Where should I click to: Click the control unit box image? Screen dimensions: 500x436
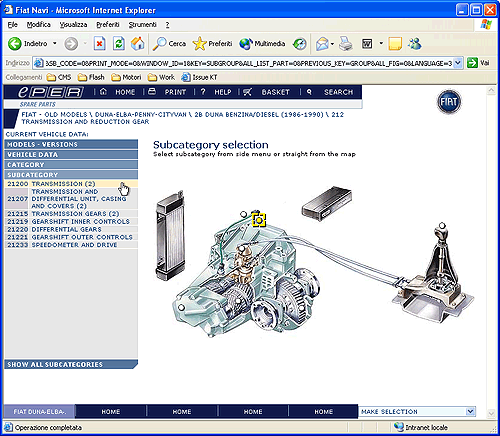[x=326, y=204]
